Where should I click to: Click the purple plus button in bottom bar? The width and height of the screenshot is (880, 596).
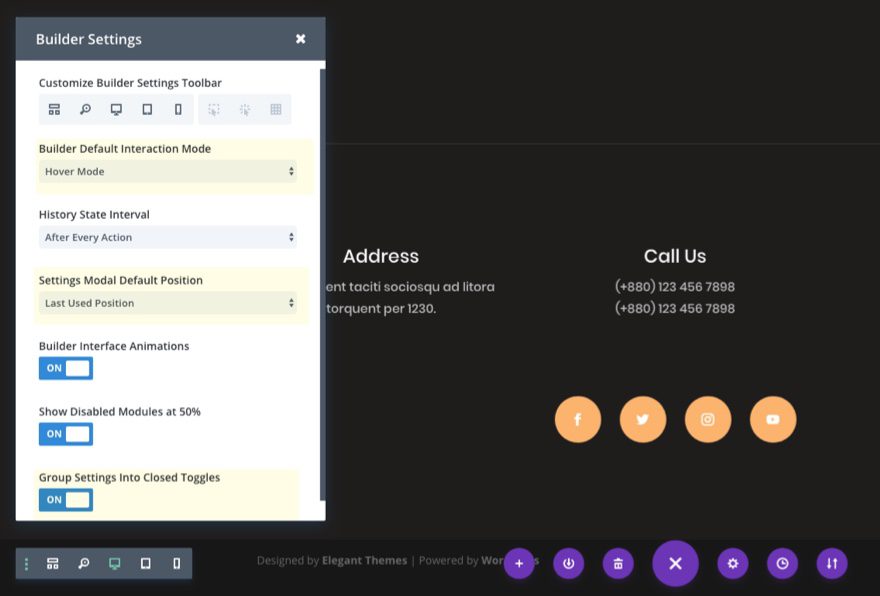(x=519, y=563)
